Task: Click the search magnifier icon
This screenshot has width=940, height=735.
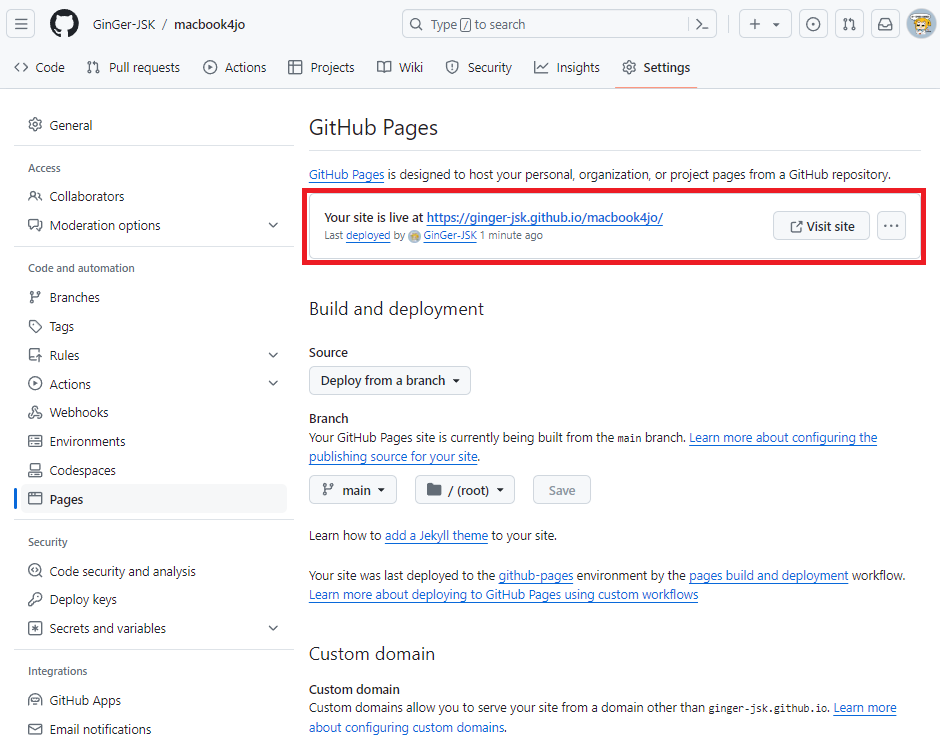Action: 415,25
